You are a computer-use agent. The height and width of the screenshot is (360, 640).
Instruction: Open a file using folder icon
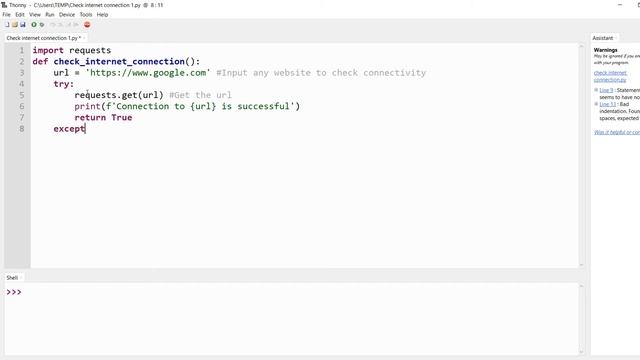pyautogui.click(x=15, y=24)
